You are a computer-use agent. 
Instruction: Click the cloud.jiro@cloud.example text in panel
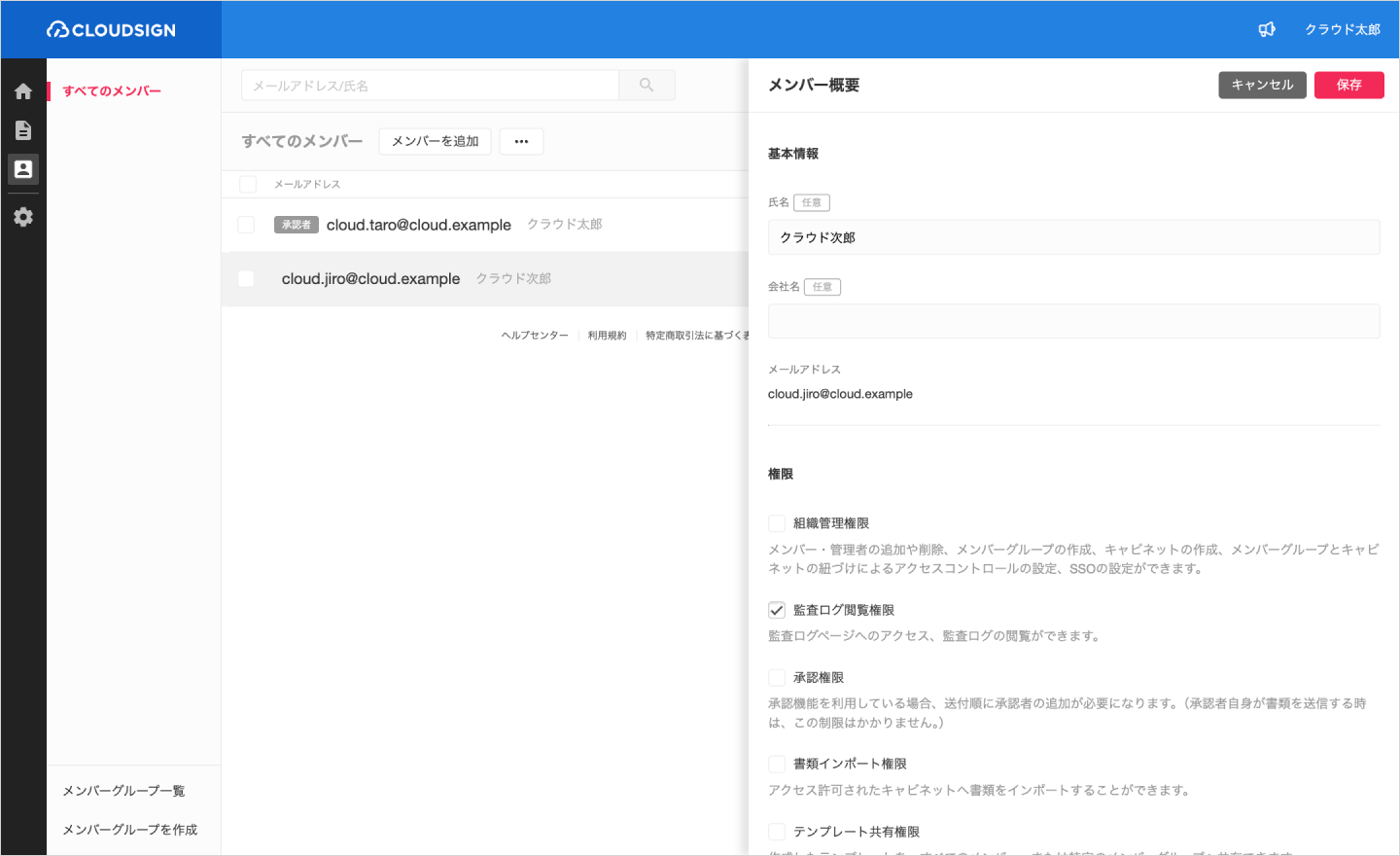click(840, 394)
